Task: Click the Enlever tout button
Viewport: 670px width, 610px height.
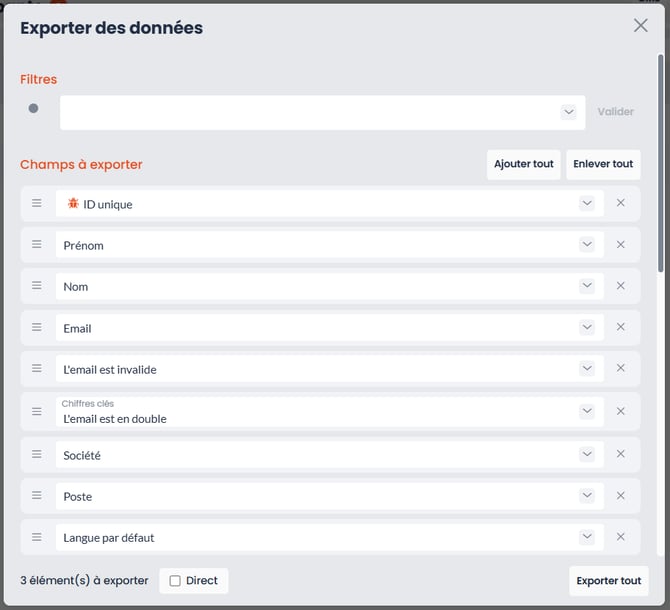Action: [603, 164]
